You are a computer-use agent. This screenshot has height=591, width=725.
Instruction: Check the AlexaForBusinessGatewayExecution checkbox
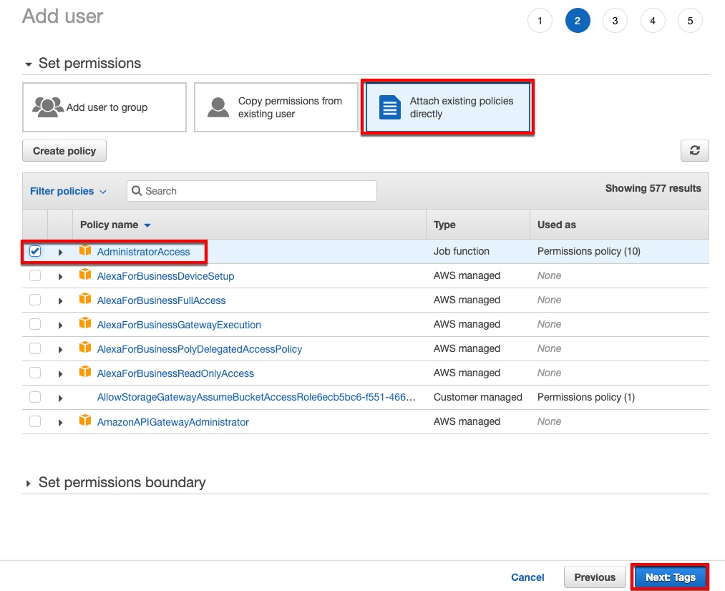(35, 324)
